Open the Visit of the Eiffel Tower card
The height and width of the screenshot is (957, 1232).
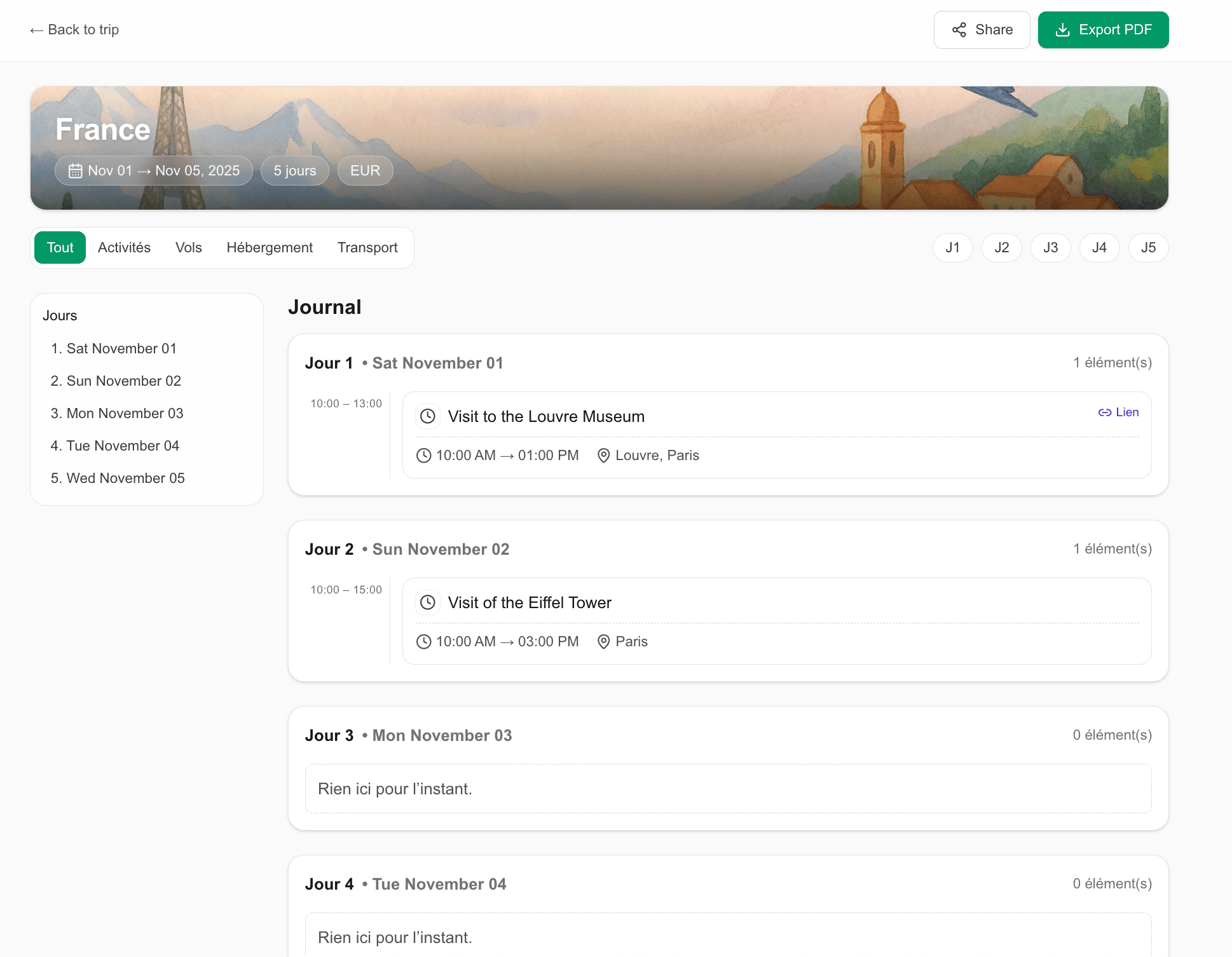[776, 621]
